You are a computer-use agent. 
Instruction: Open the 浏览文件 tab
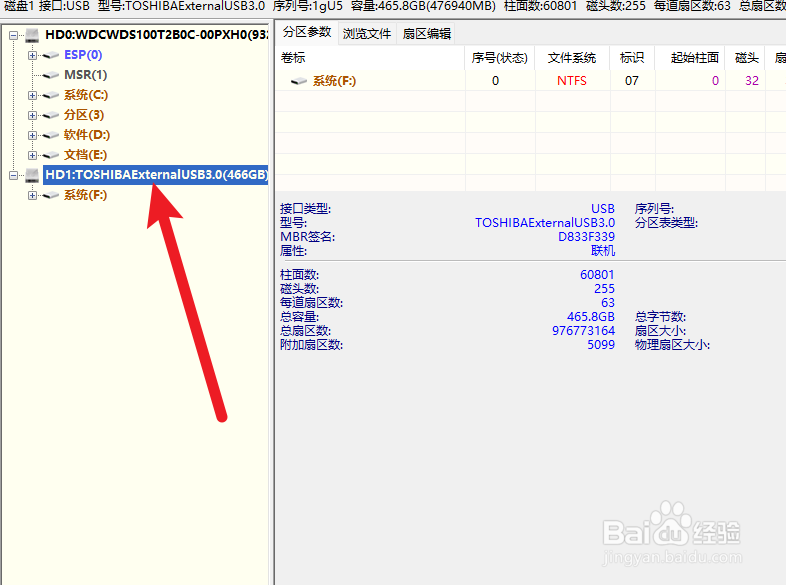pos(367,34)
